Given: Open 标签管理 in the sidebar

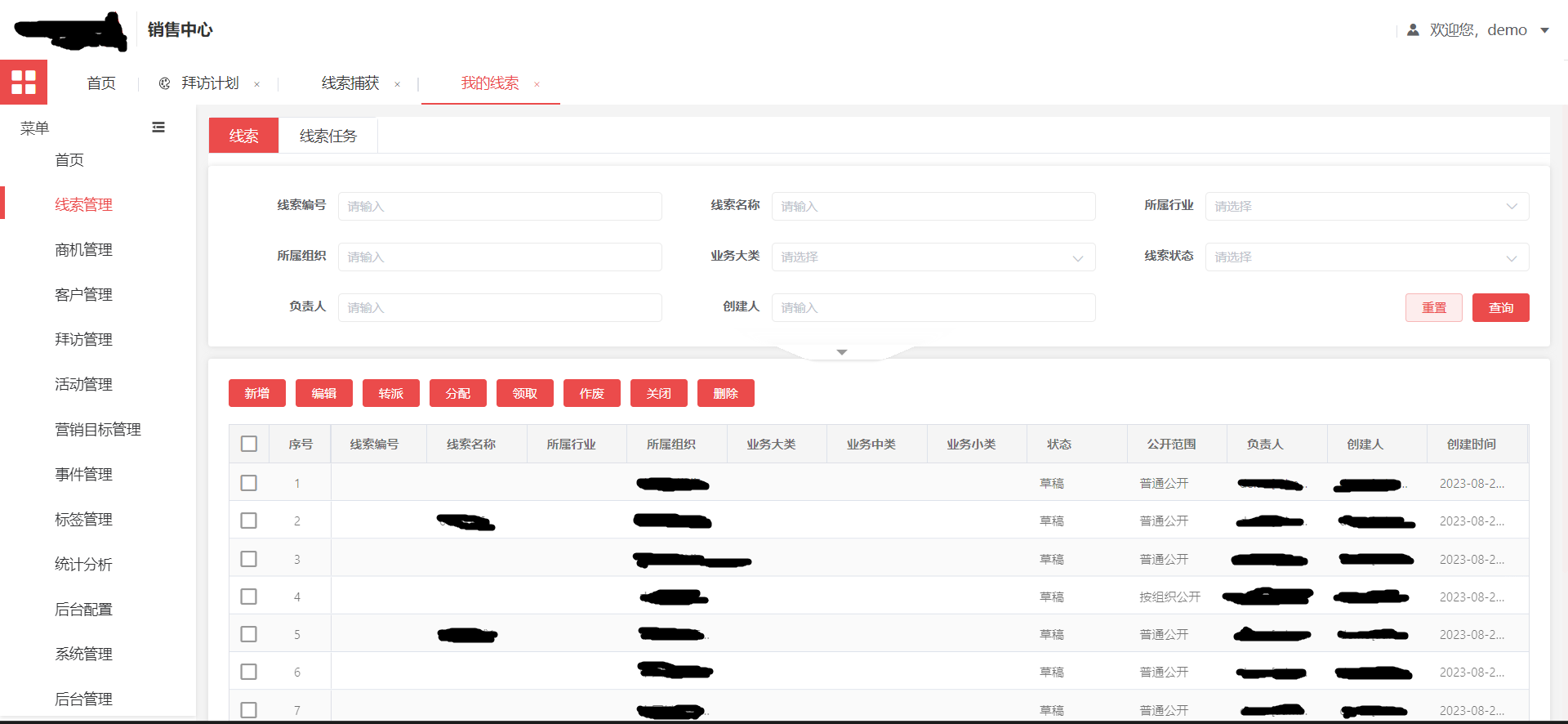Looking at the screenshot, I should pyautogui.click(x=83, y=519).
